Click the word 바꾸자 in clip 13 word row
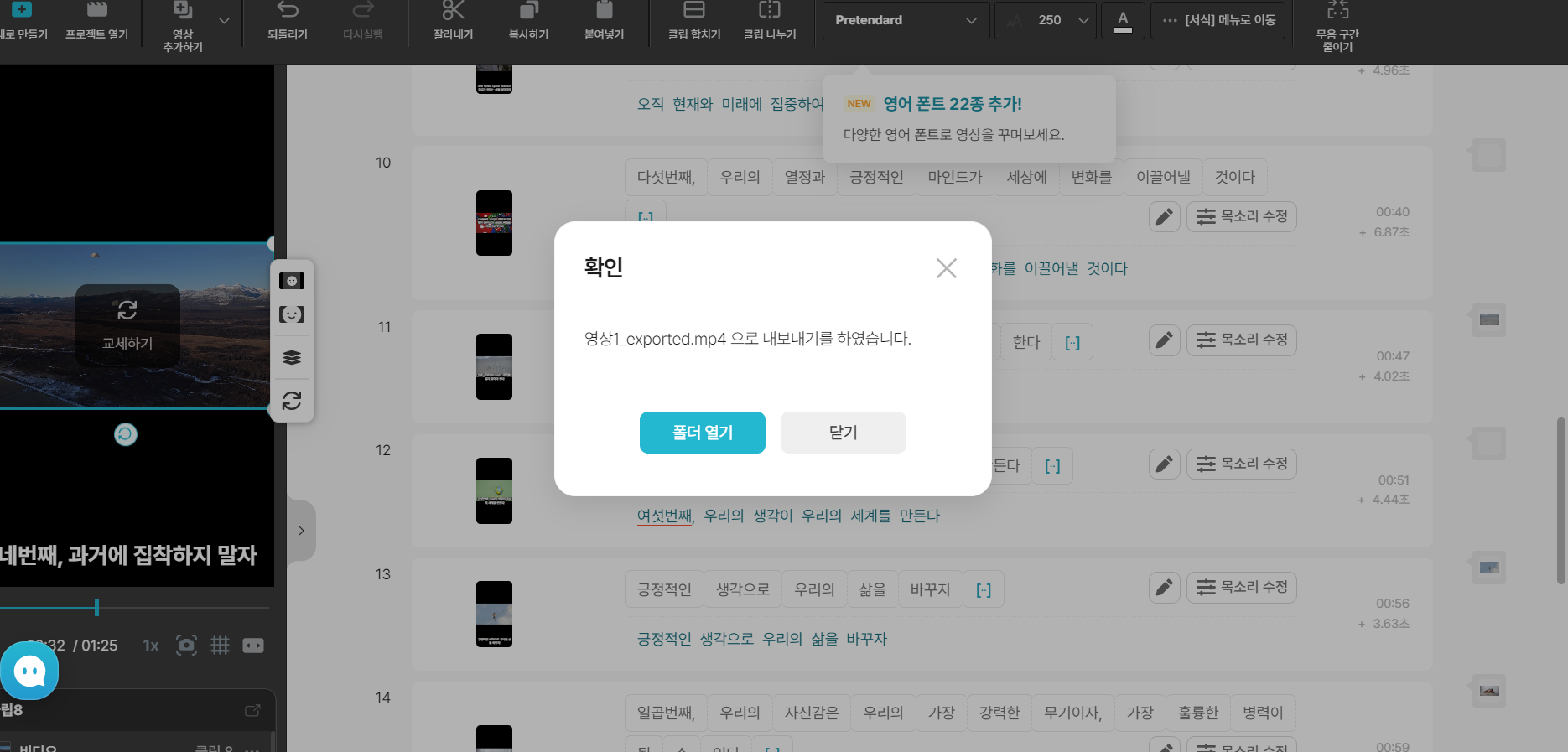This screenshot has height=752, width=1568. tap(931, 589)
